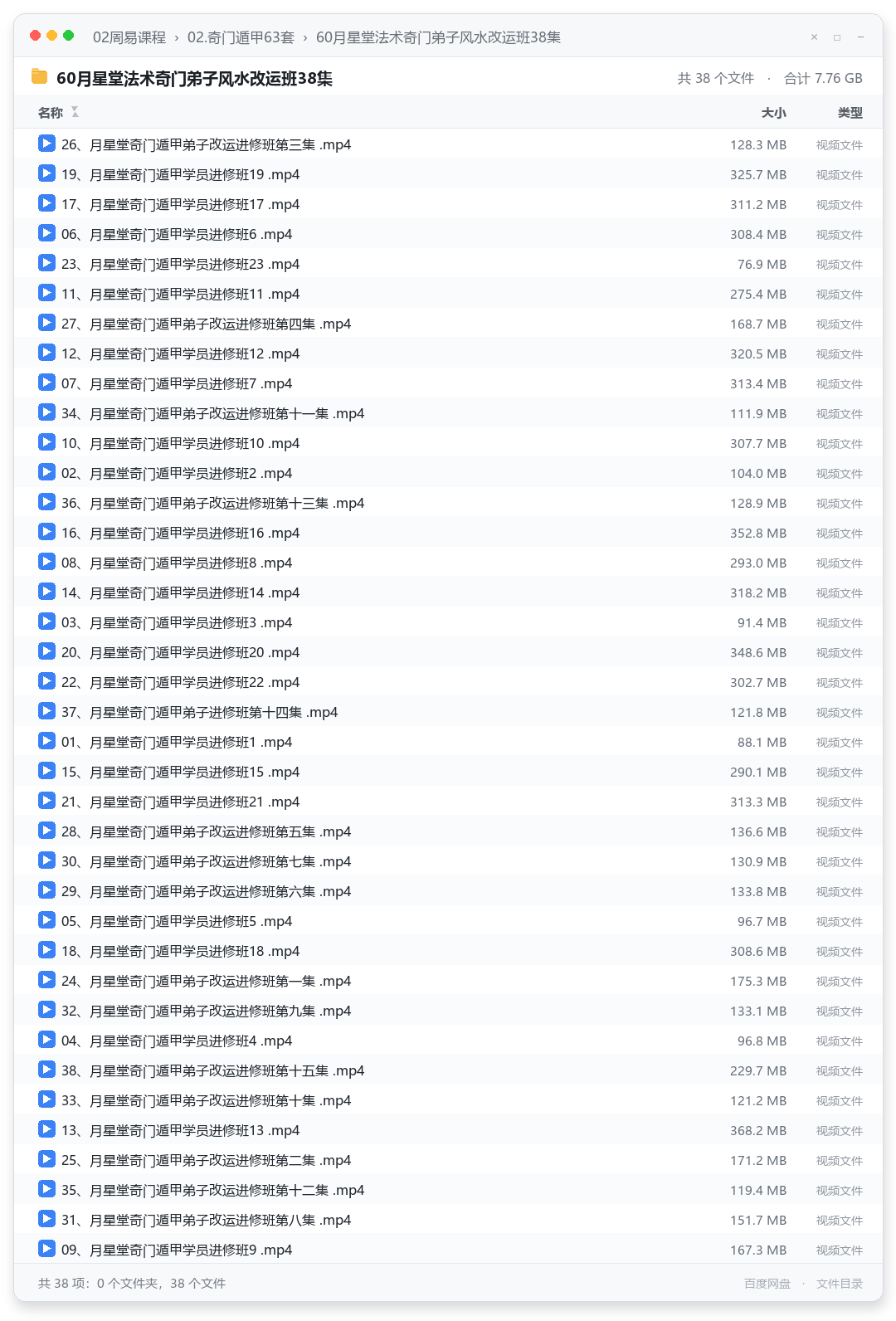Click the yellow folder icon beside the title

click(39, 77)
